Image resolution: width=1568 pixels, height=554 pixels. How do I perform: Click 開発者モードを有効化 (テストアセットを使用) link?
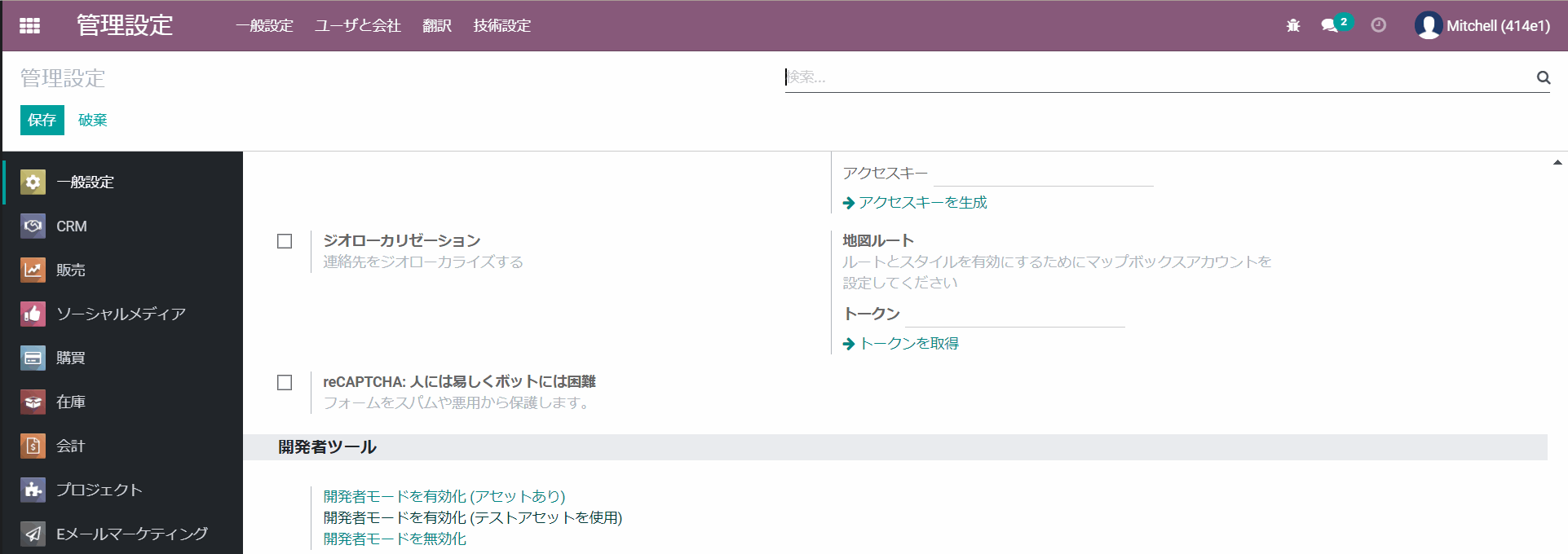pyautogui.click(x=473, y=517)
